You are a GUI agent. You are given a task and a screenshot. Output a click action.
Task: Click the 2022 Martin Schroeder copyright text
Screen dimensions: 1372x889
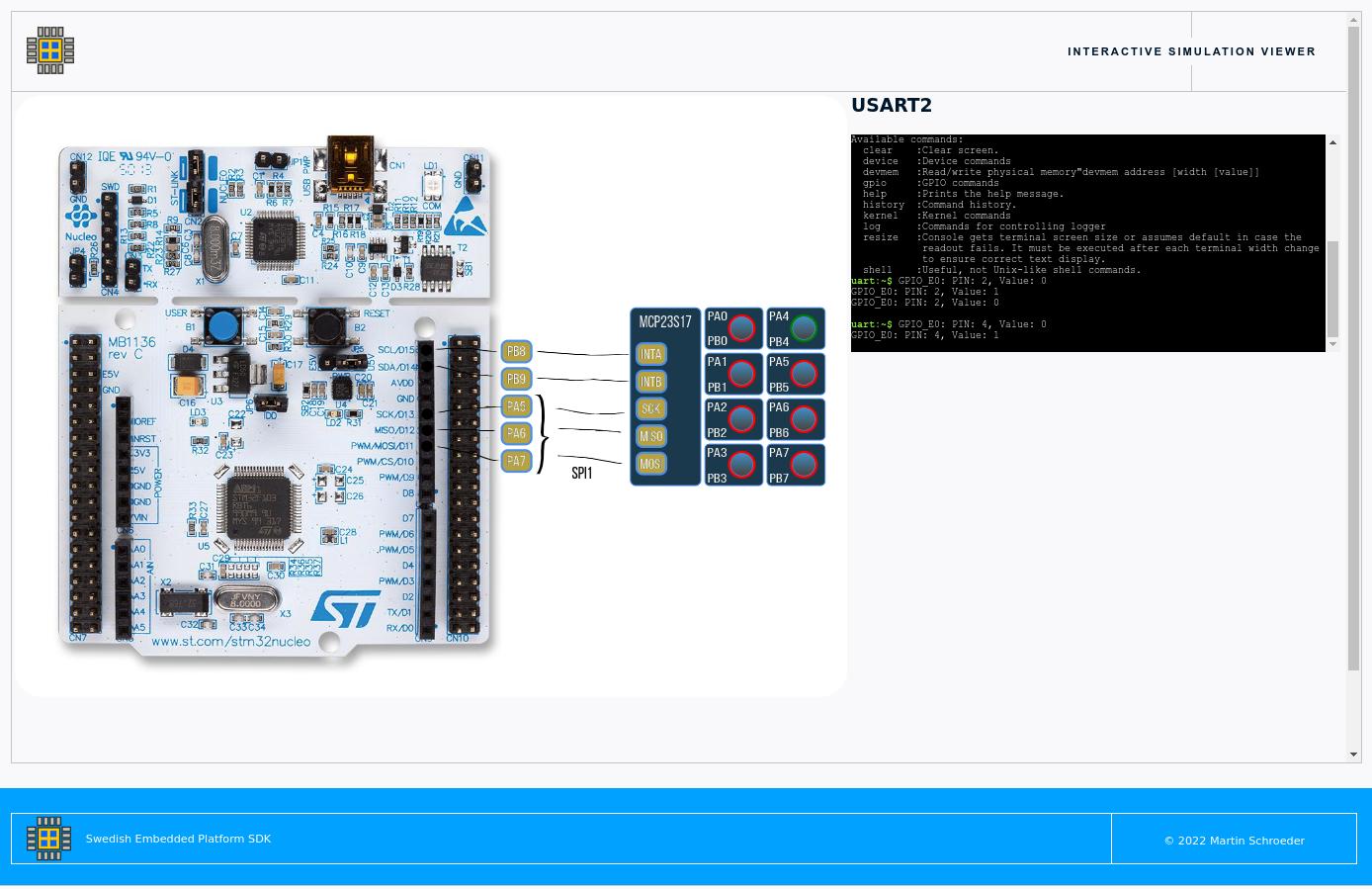(x=1234, y=841)
